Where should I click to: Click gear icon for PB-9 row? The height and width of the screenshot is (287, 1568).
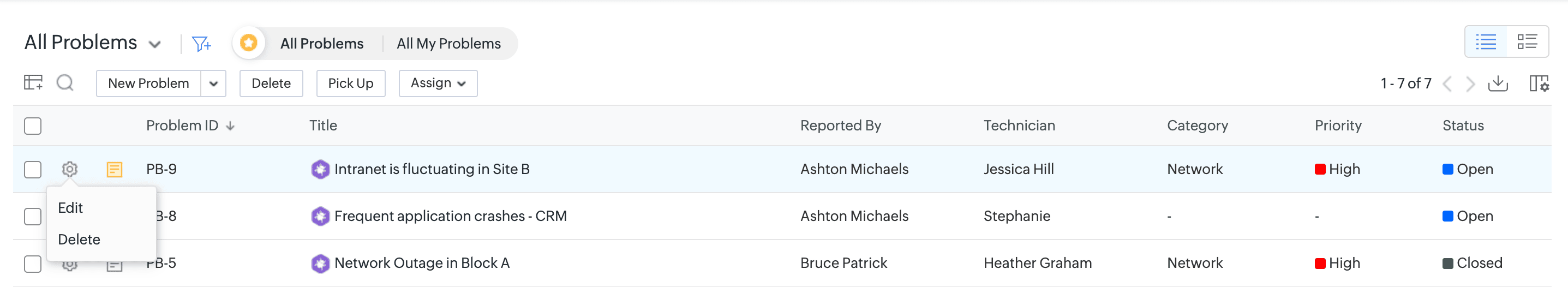70,169
